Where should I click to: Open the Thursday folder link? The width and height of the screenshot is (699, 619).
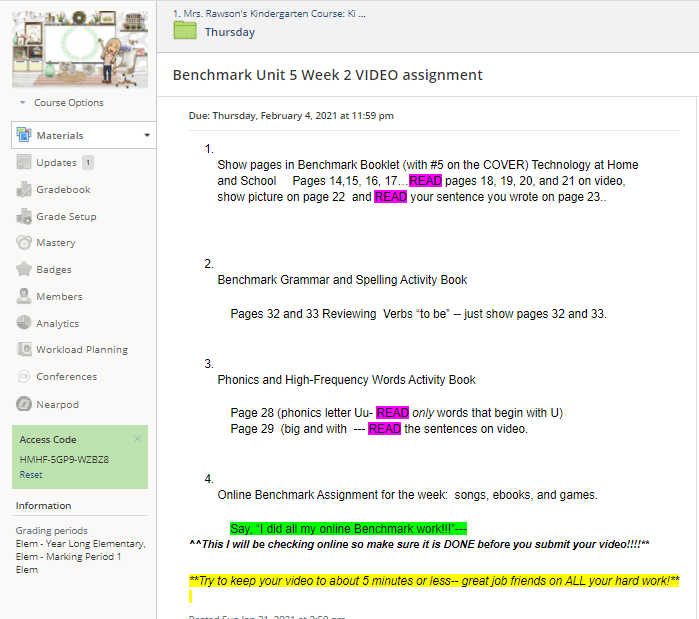(x=230, y=32)
